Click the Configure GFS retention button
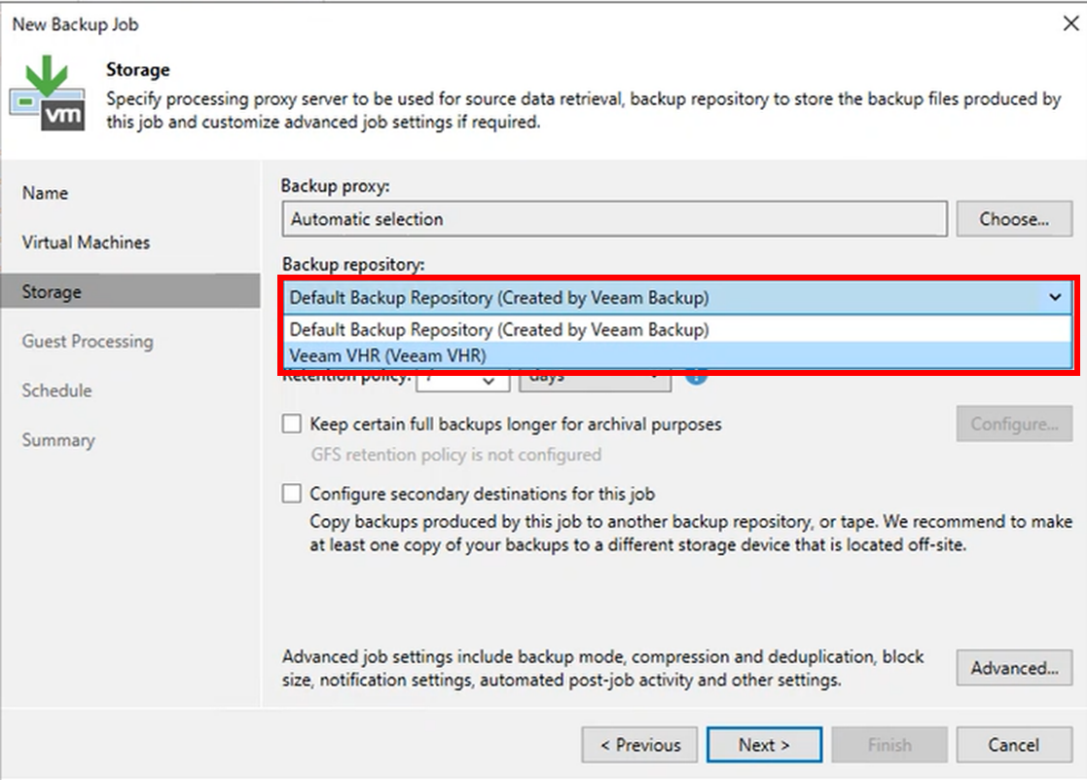The width and height of the screenshot is (1087, 780). [1014, 424]
